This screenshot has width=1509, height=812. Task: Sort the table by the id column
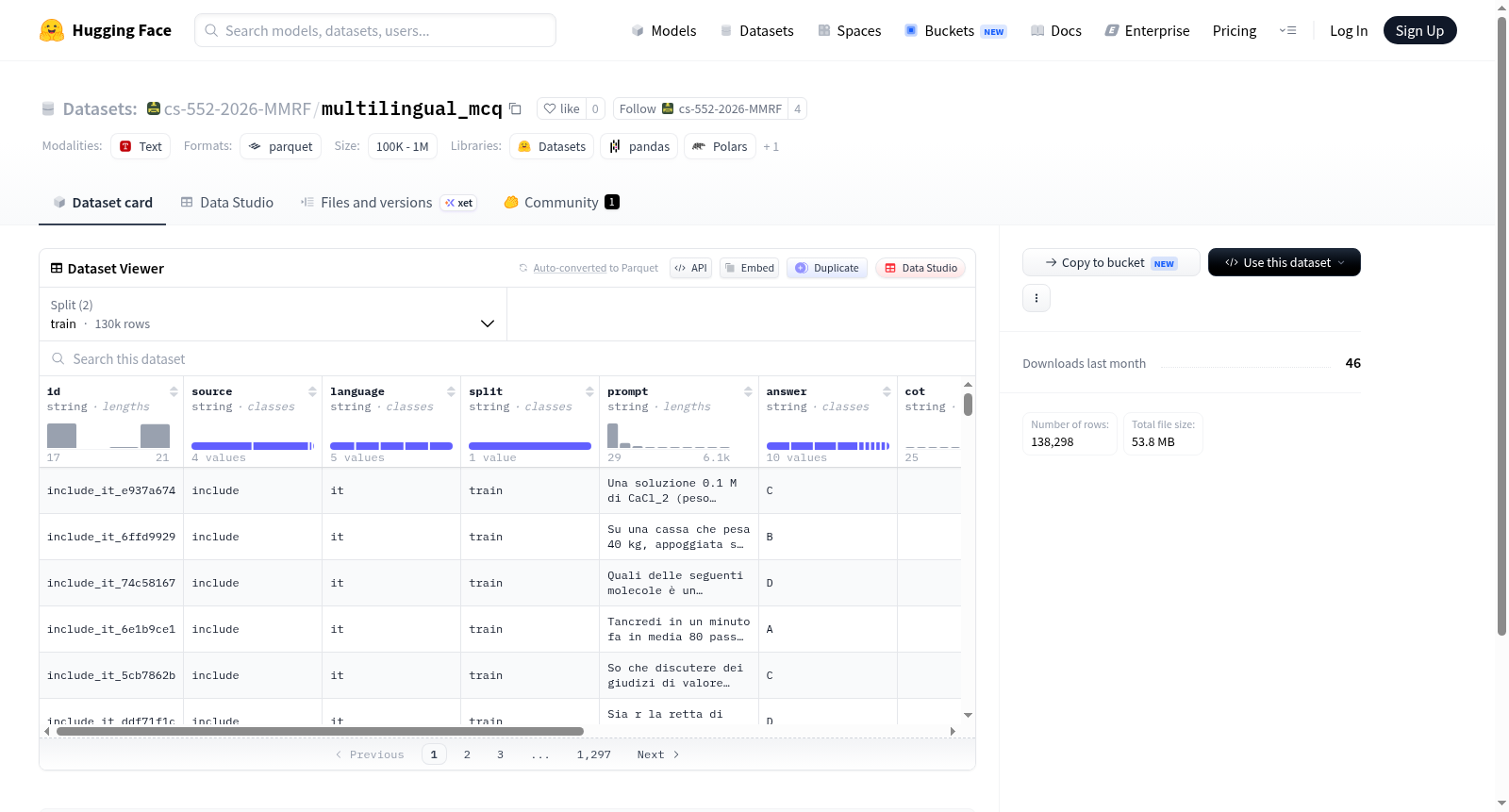(x=174, y=391)
